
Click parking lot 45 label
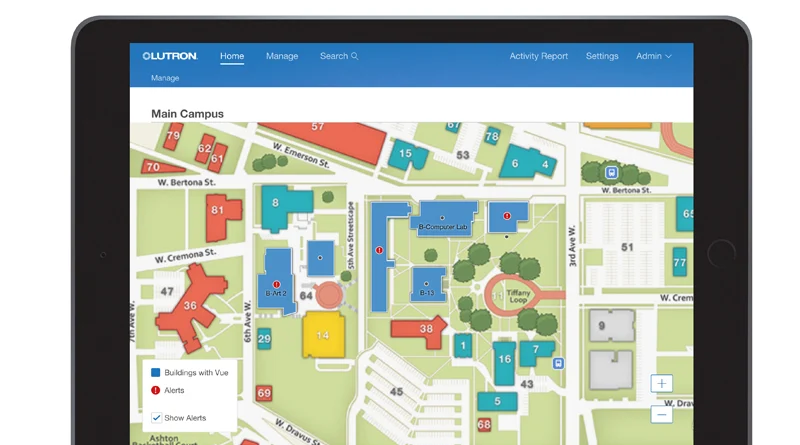click(396, 392)
